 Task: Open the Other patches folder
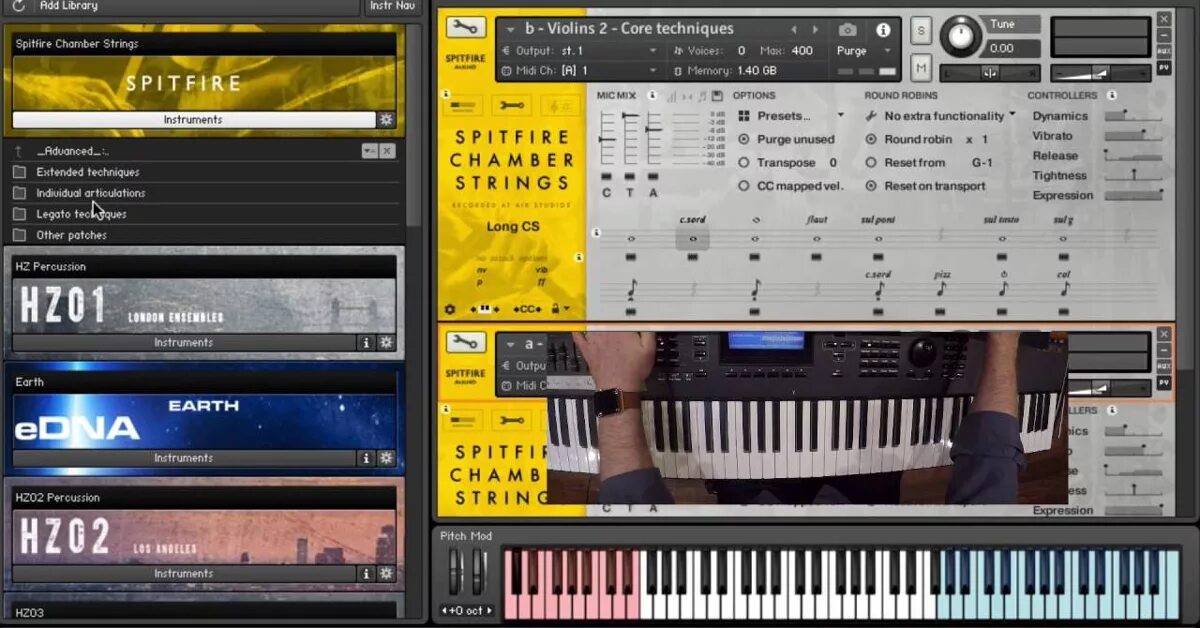(x=72, y=235)
